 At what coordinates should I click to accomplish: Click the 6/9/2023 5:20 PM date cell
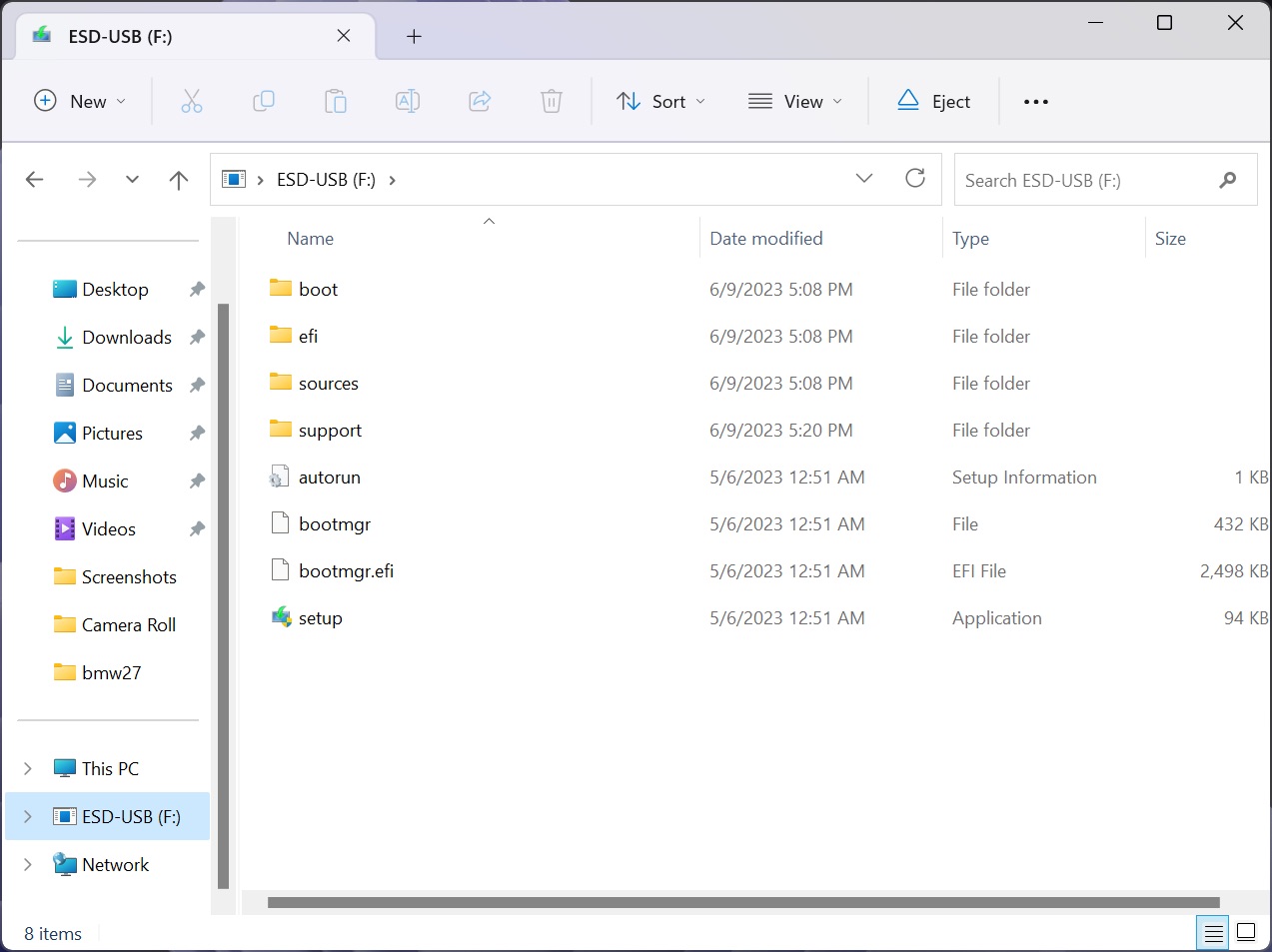[x=781, y=431]
